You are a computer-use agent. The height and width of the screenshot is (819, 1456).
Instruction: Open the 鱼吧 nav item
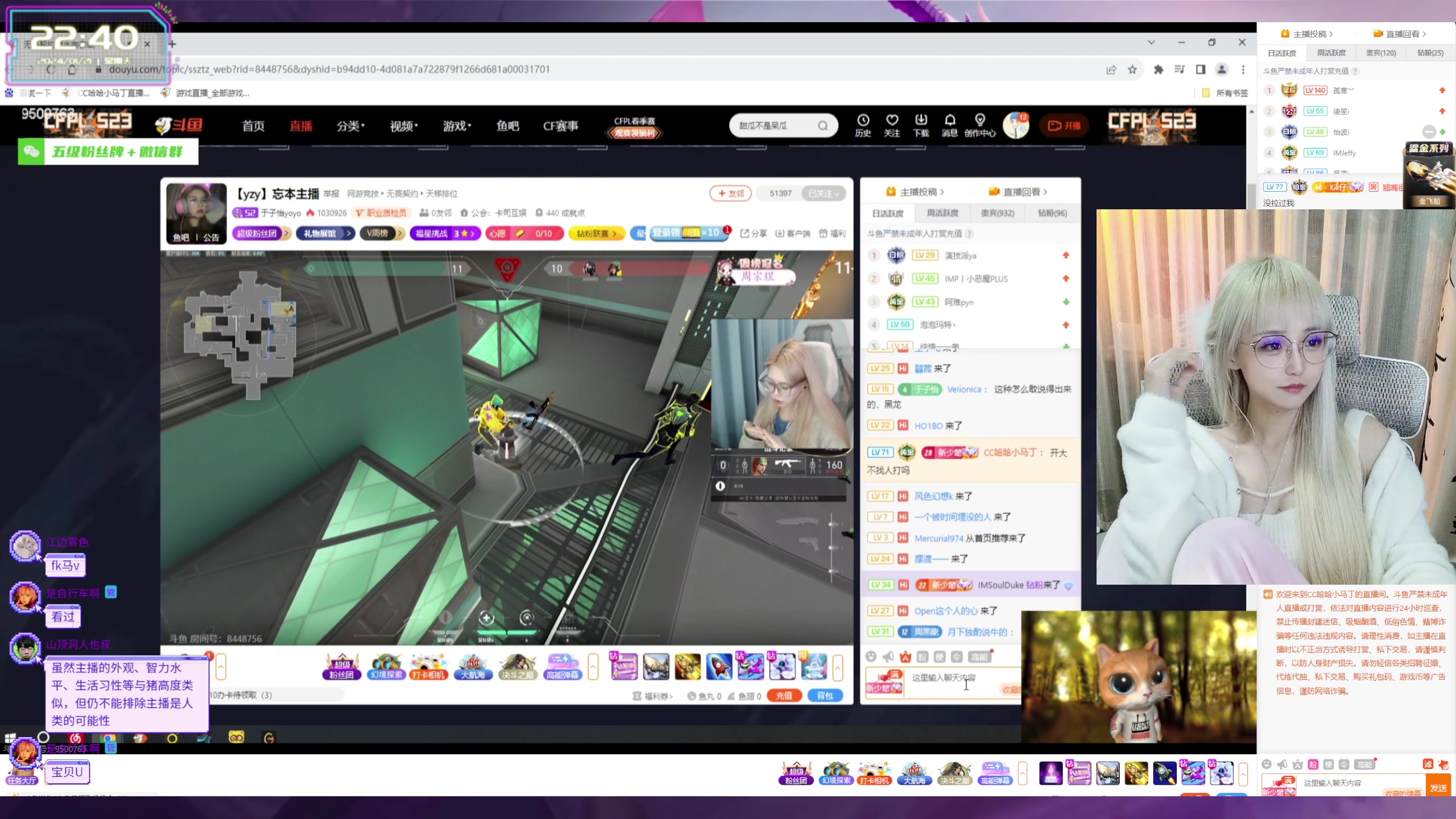tap(507, 126)
